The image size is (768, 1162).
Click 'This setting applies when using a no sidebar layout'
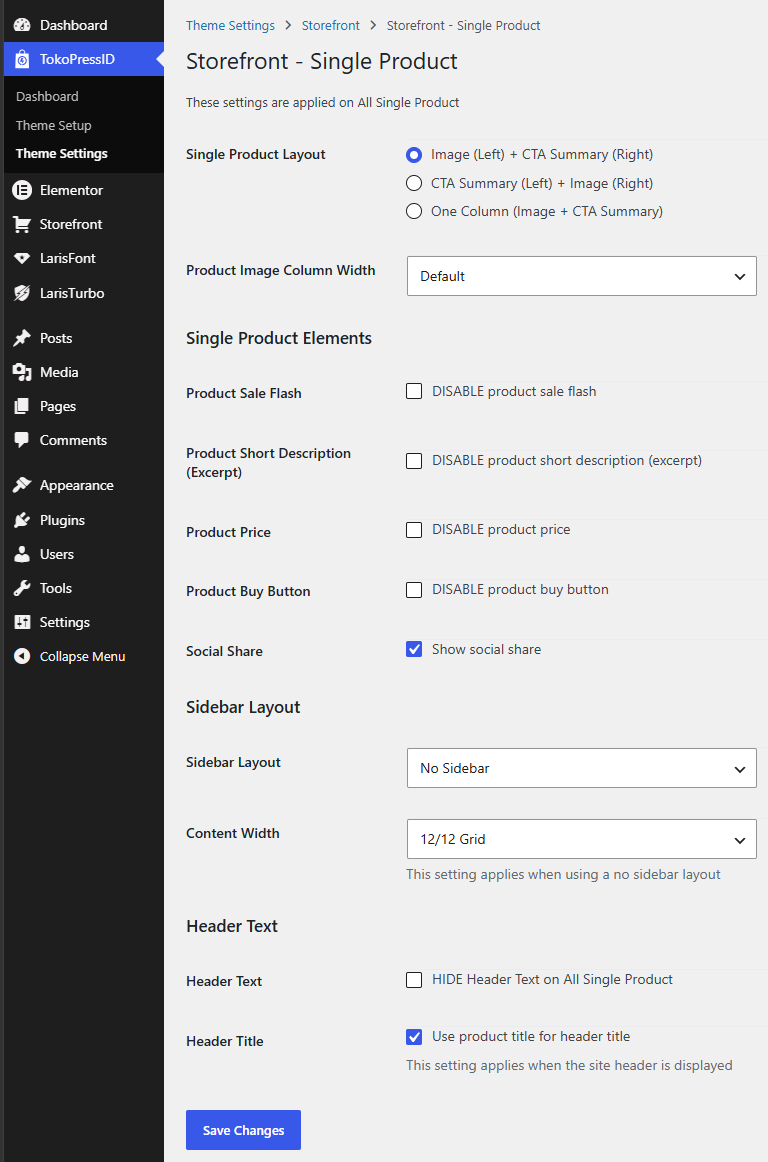(563, 874)
